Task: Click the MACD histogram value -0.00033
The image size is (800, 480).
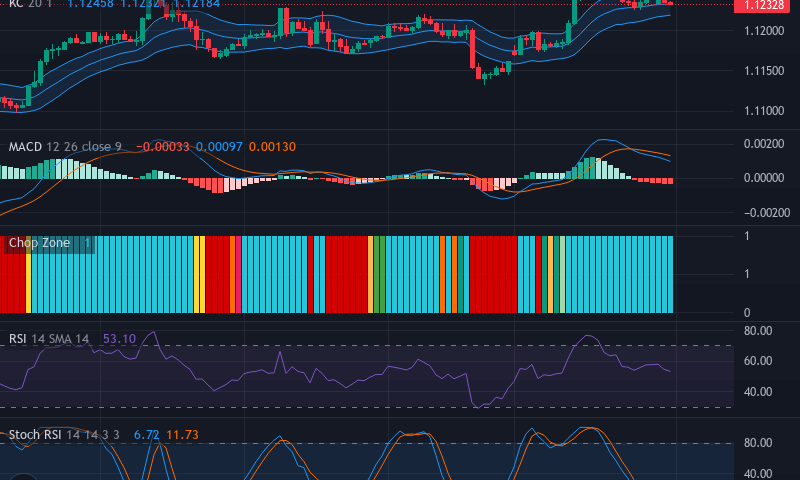Action: (162, 147)
